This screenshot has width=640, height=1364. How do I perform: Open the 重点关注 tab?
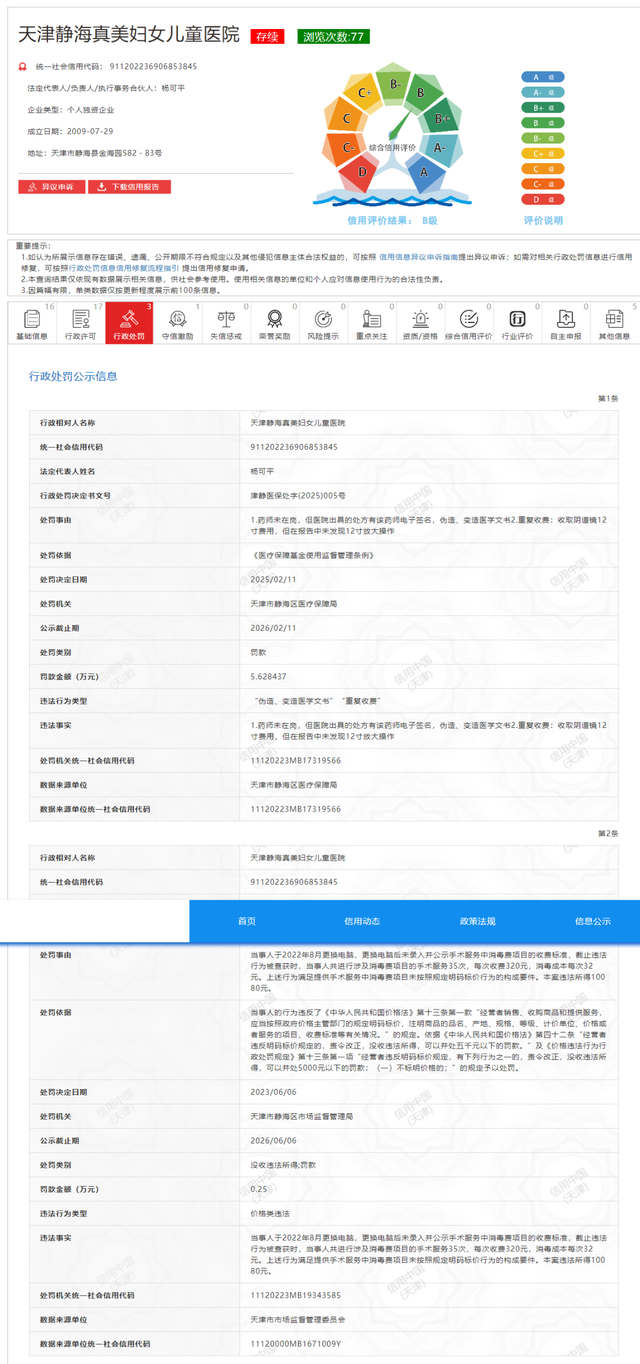pyautogui.click(x=372, y=323)
